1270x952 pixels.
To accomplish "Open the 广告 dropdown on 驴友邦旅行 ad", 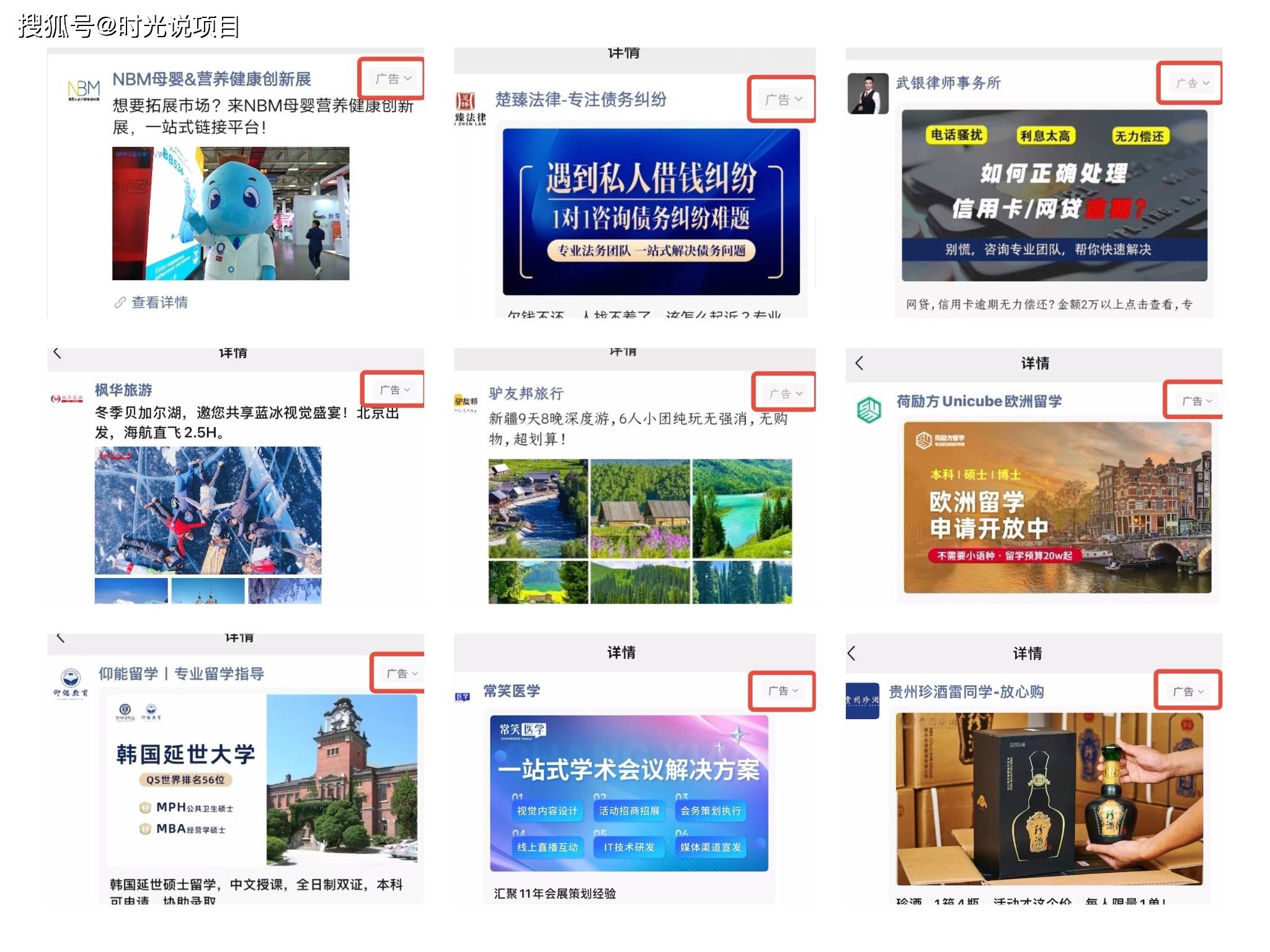I will (786, 394).
